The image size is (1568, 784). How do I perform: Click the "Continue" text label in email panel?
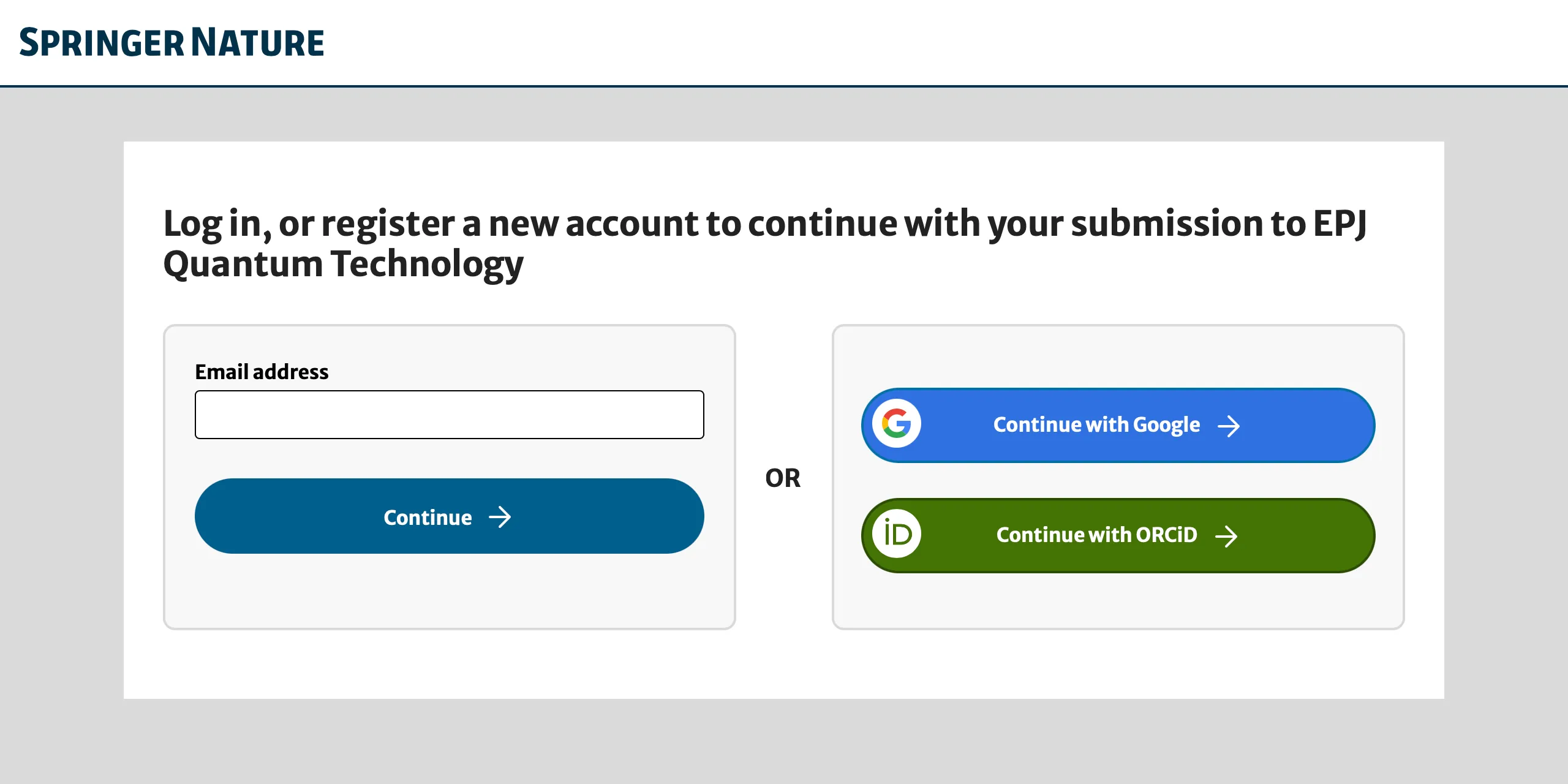[428, 518]
